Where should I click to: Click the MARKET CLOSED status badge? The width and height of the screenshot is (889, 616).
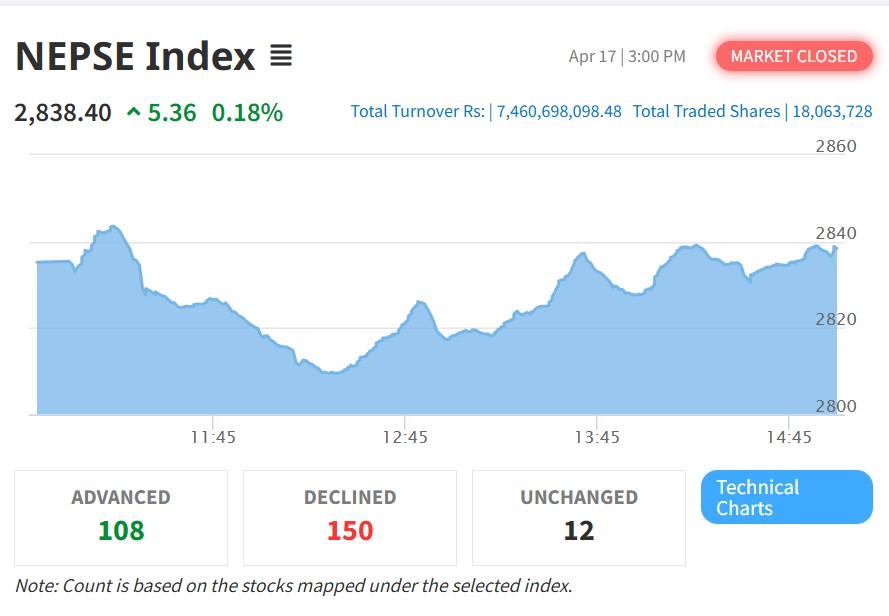pyautogui.click(x=793, y=56)
